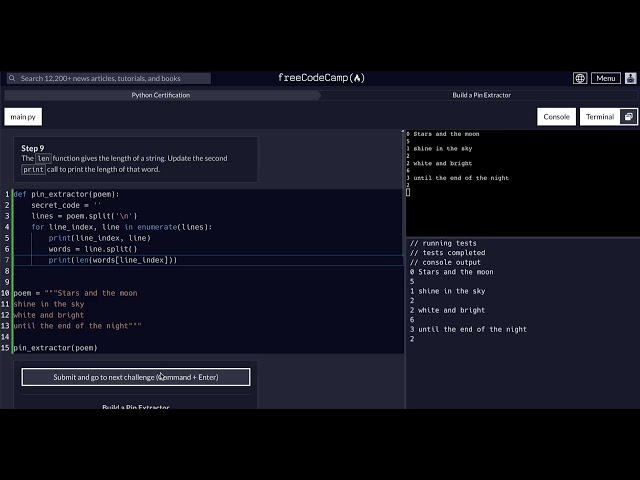The image size is (640, 480).
Task: Click the terminal pop-out window icon
Action: [x=629, y=117]
